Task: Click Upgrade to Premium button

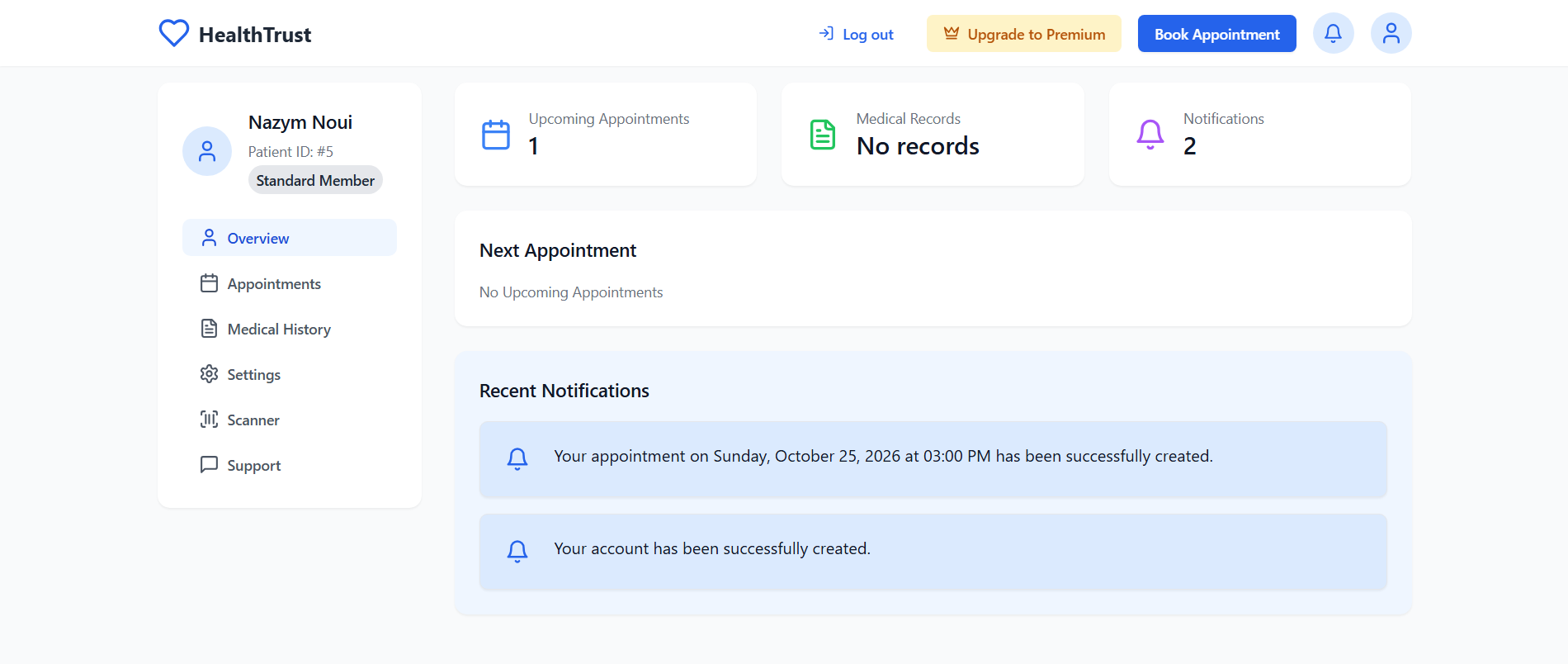Action: pos(1024,34)
